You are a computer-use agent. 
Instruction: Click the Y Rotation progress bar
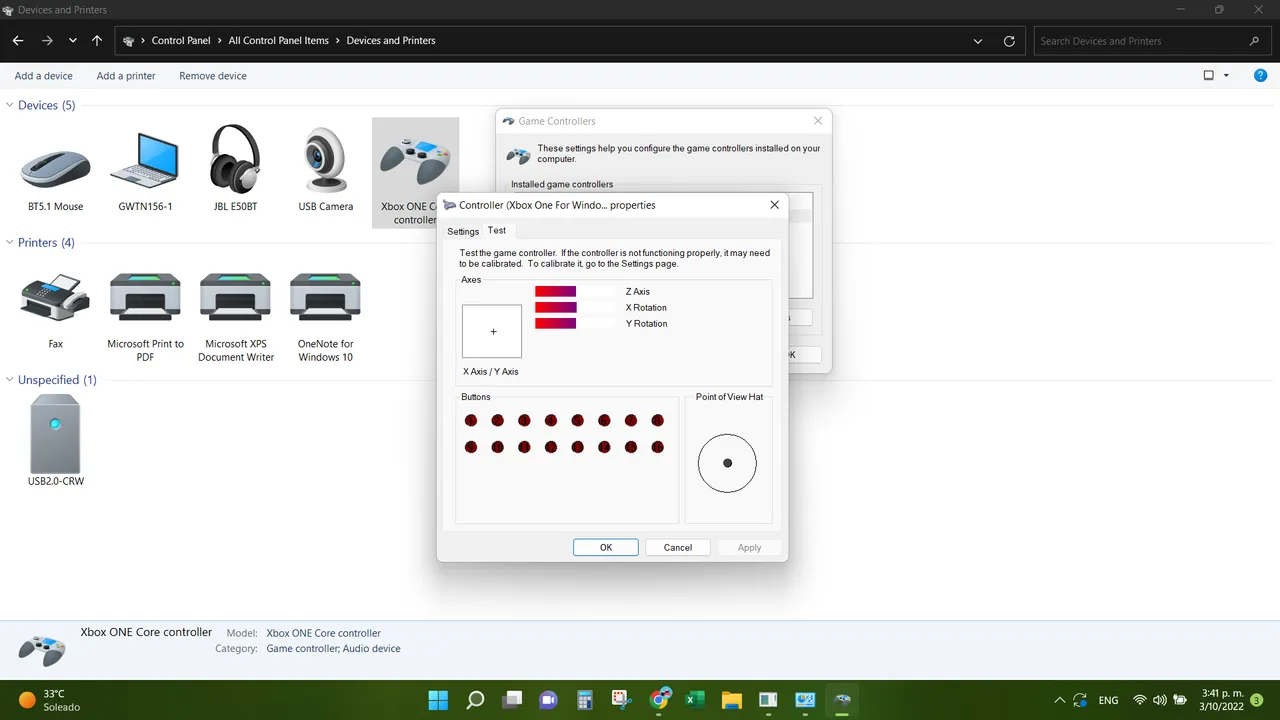[x=575, y=323]
